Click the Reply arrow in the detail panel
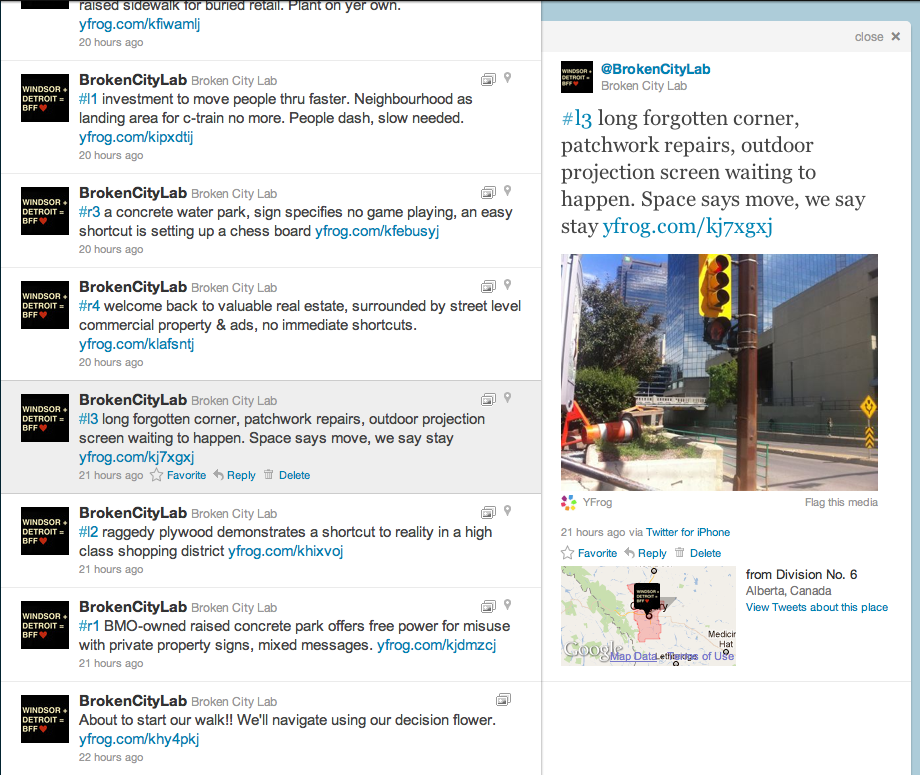Screen dimensions: 920x775 click(645, 553)
